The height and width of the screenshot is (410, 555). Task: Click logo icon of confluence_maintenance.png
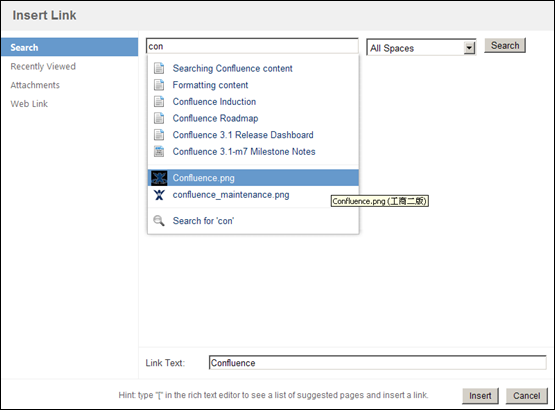point(159,194)
